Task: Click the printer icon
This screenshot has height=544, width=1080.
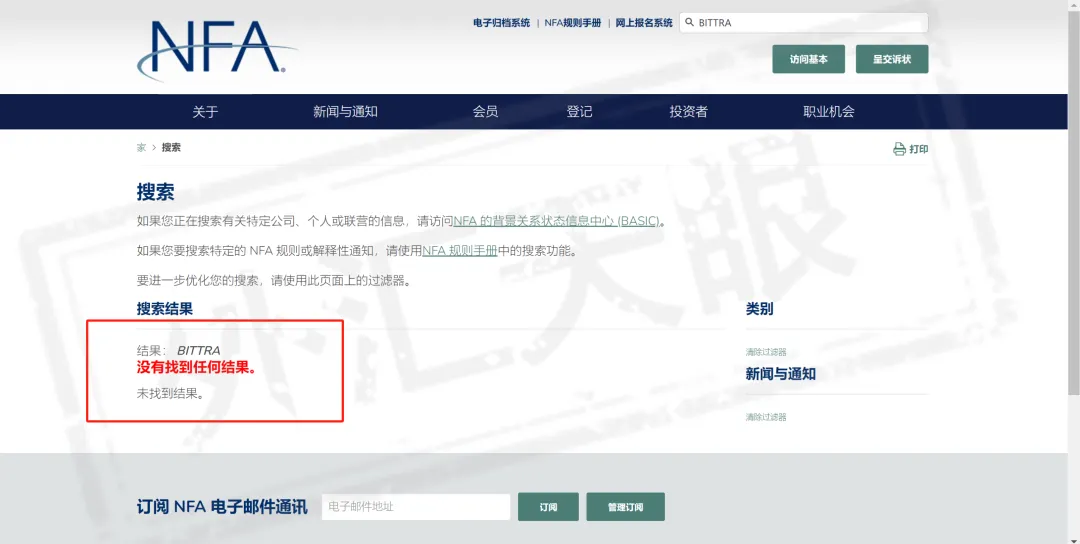Action: (x=899, y=149)
